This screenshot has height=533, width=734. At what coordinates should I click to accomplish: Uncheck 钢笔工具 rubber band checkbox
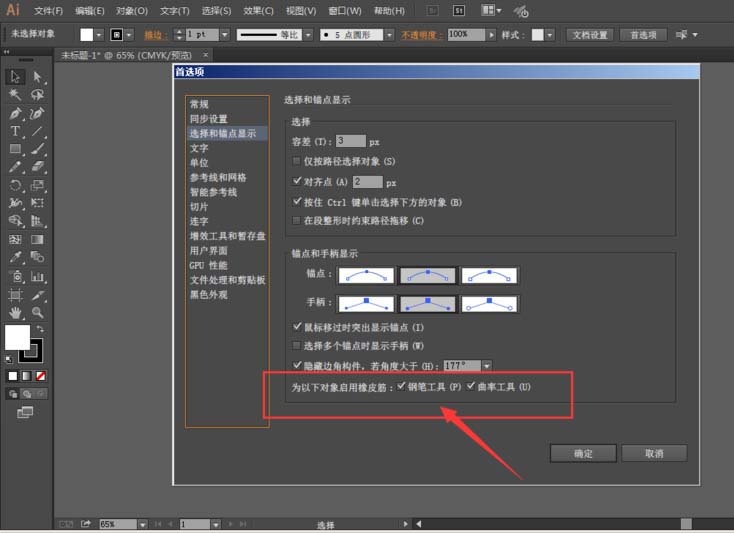point(402,386)
